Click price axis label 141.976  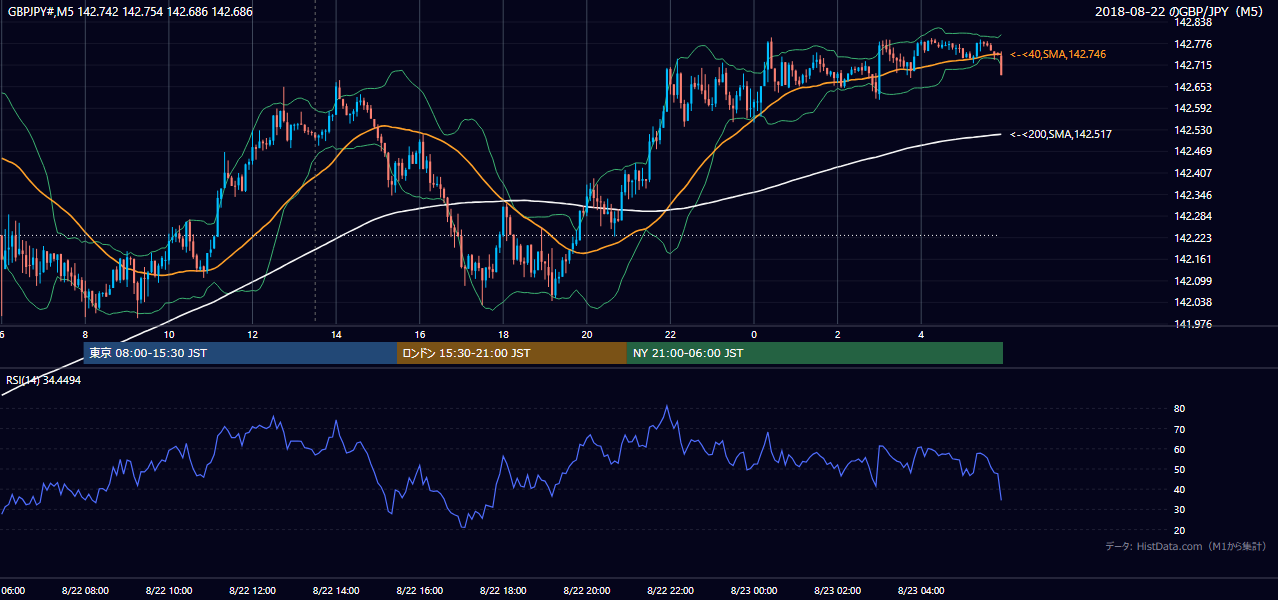1193,324
